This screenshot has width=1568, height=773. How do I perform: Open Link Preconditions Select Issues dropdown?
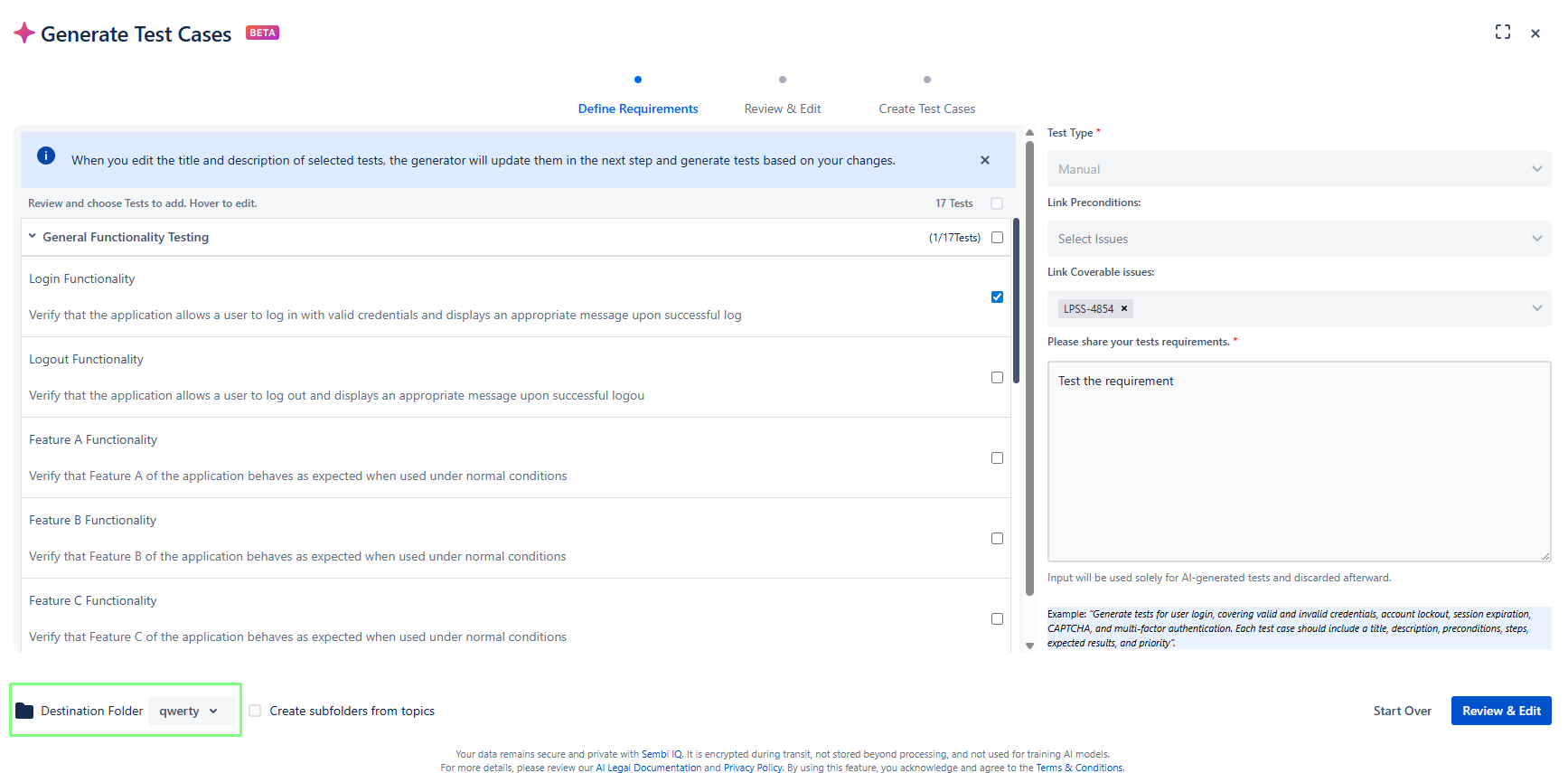[x=1298, y=239]
